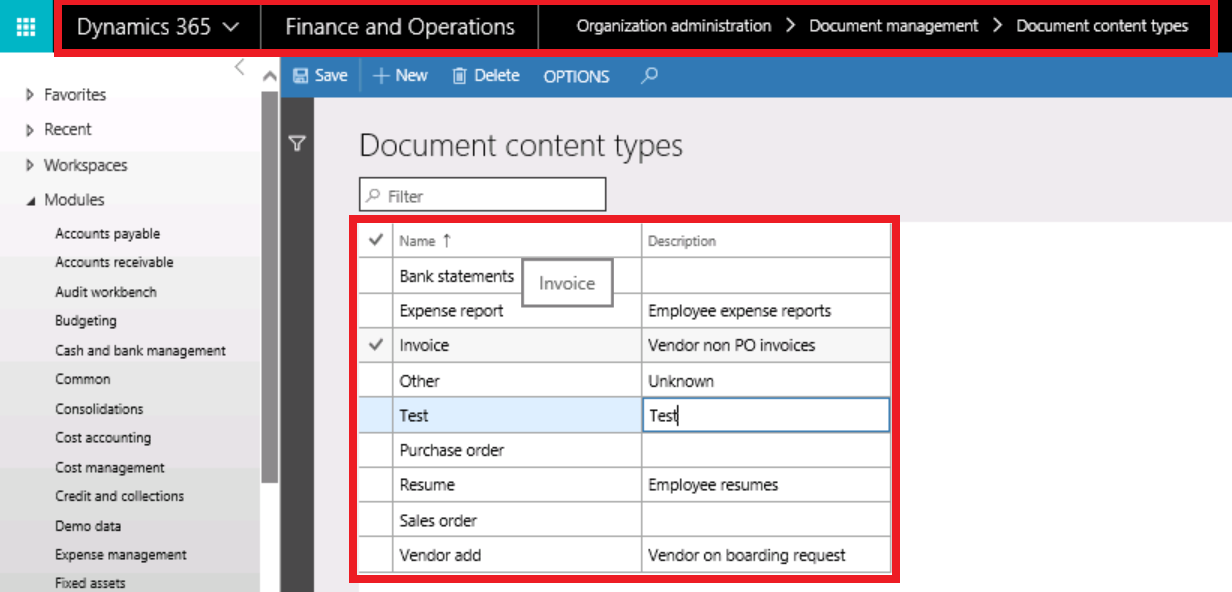Click the select-all checkmark header
Image resolution: width=1232 pixels, height=592 pixels.
click(x=376, y=240)
